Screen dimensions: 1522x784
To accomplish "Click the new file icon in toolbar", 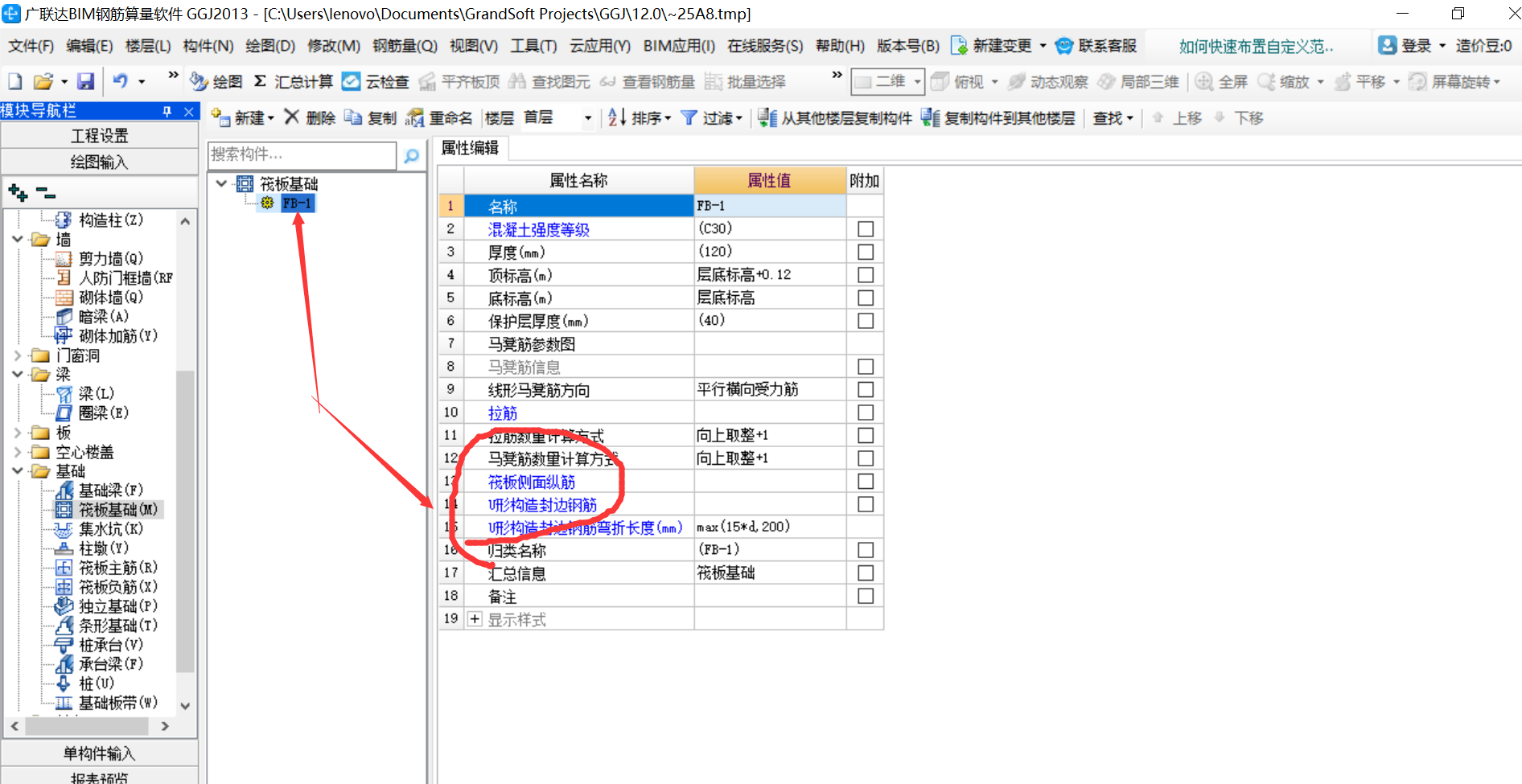I will pos(14,81).
